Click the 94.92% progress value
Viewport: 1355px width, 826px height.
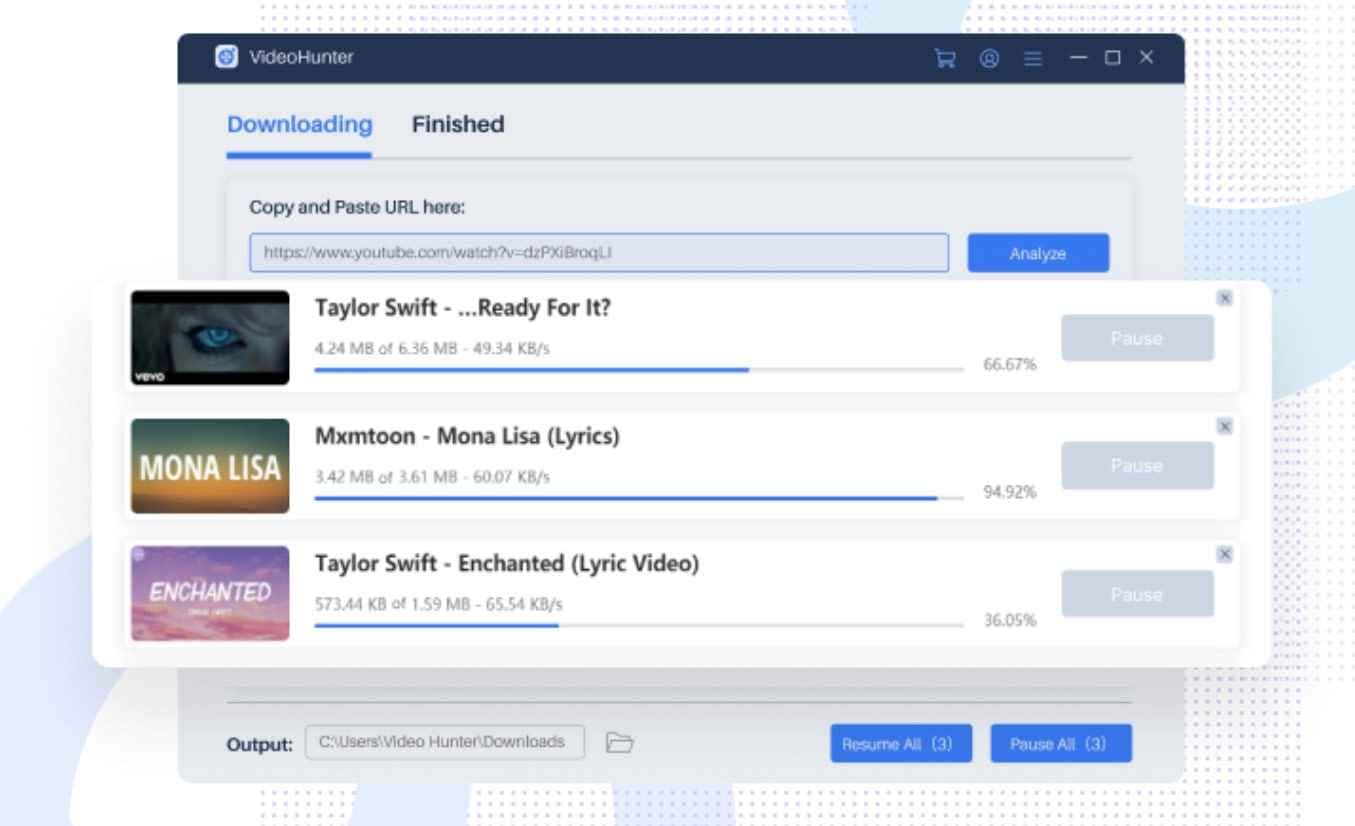pos(1010,492)
